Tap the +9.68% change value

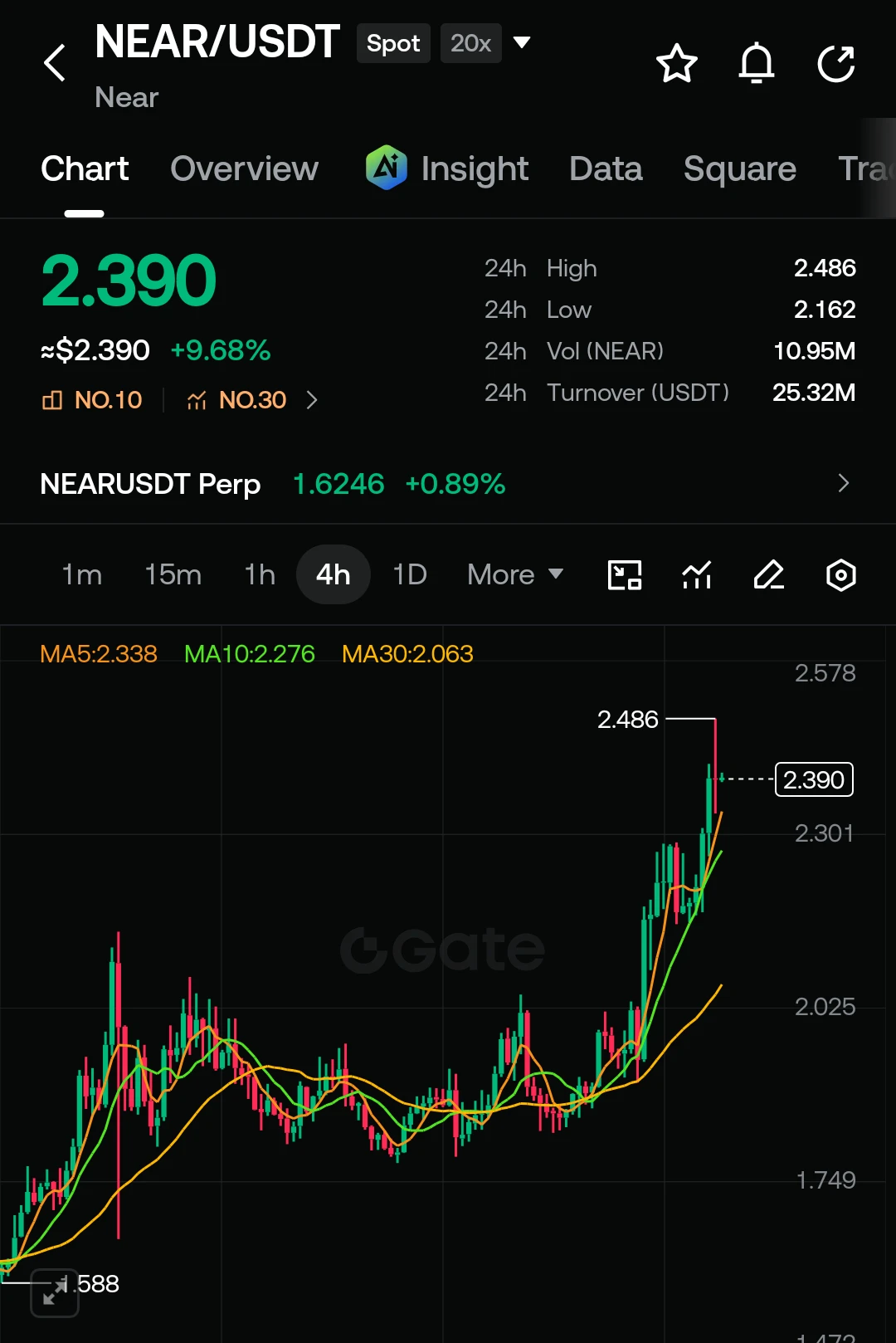pyautogui.click(x=221, y=350)
